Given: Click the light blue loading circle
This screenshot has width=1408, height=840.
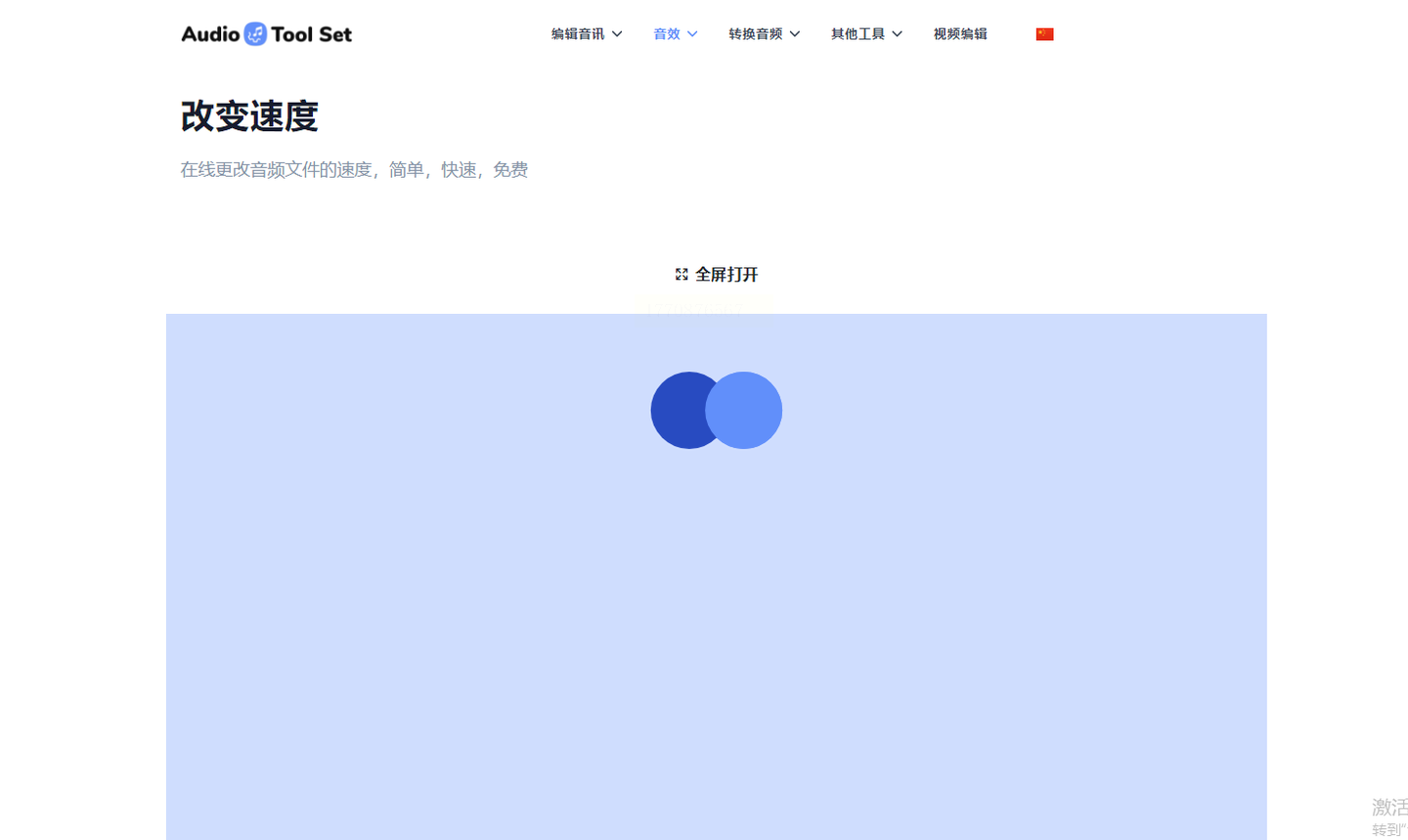Looking at the screenshot, I should pyautogui.click(x=744, y=411).
